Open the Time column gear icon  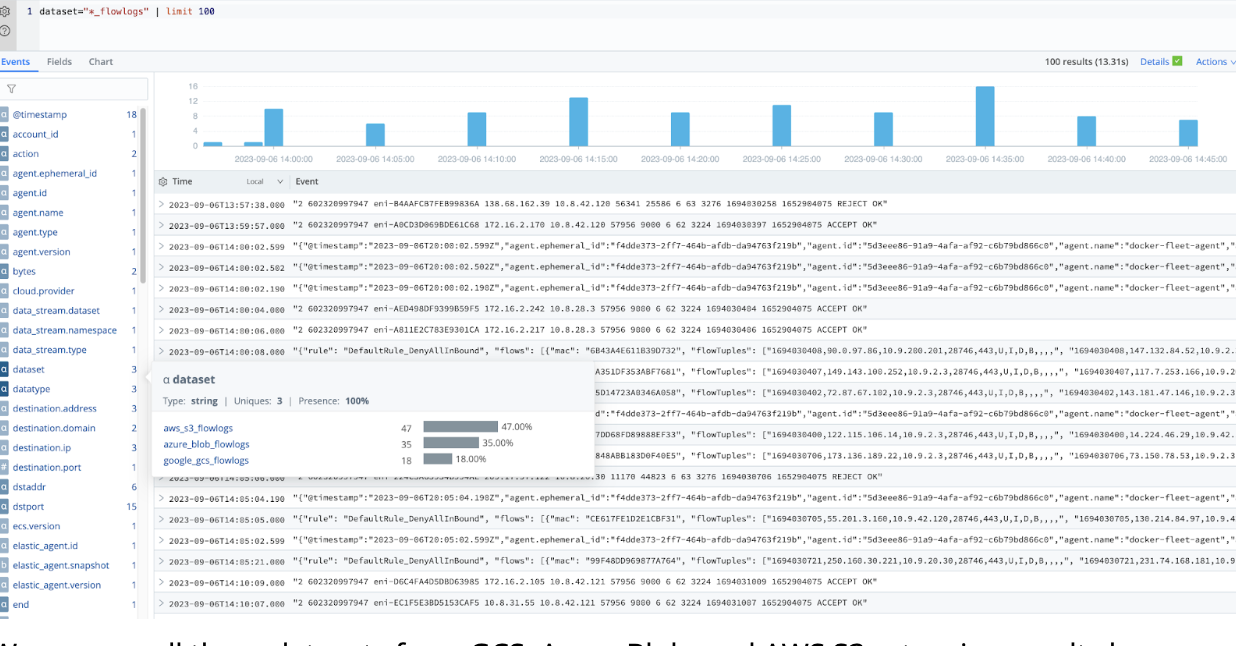161,180
